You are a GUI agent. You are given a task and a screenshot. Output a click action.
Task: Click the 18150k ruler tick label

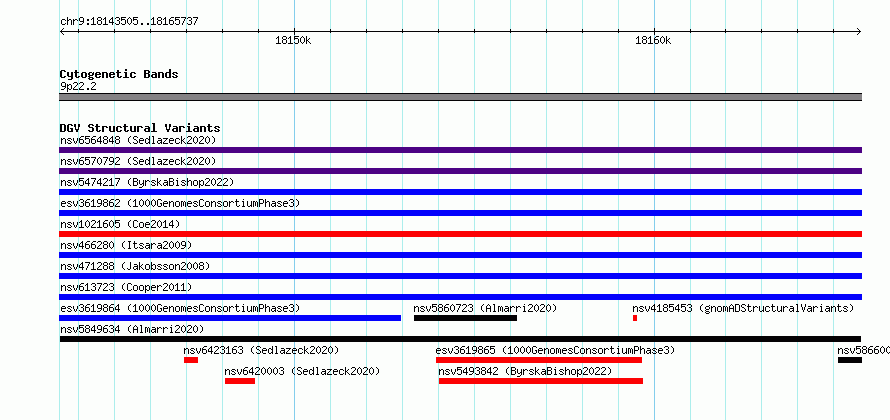pyautogui.click(x=293, y=40)
